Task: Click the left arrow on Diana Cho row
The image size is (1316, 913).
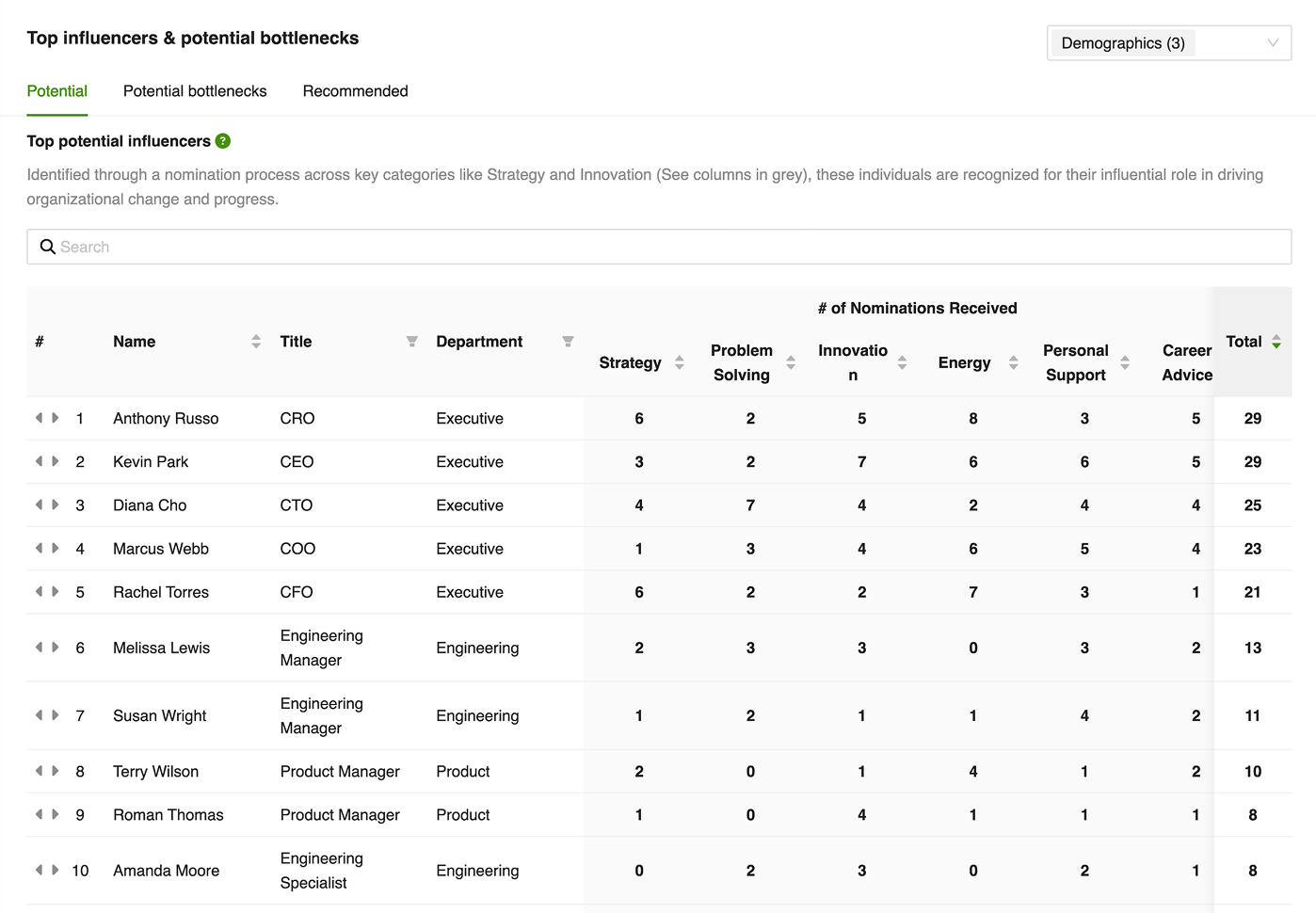Action: tap(39, 505)
